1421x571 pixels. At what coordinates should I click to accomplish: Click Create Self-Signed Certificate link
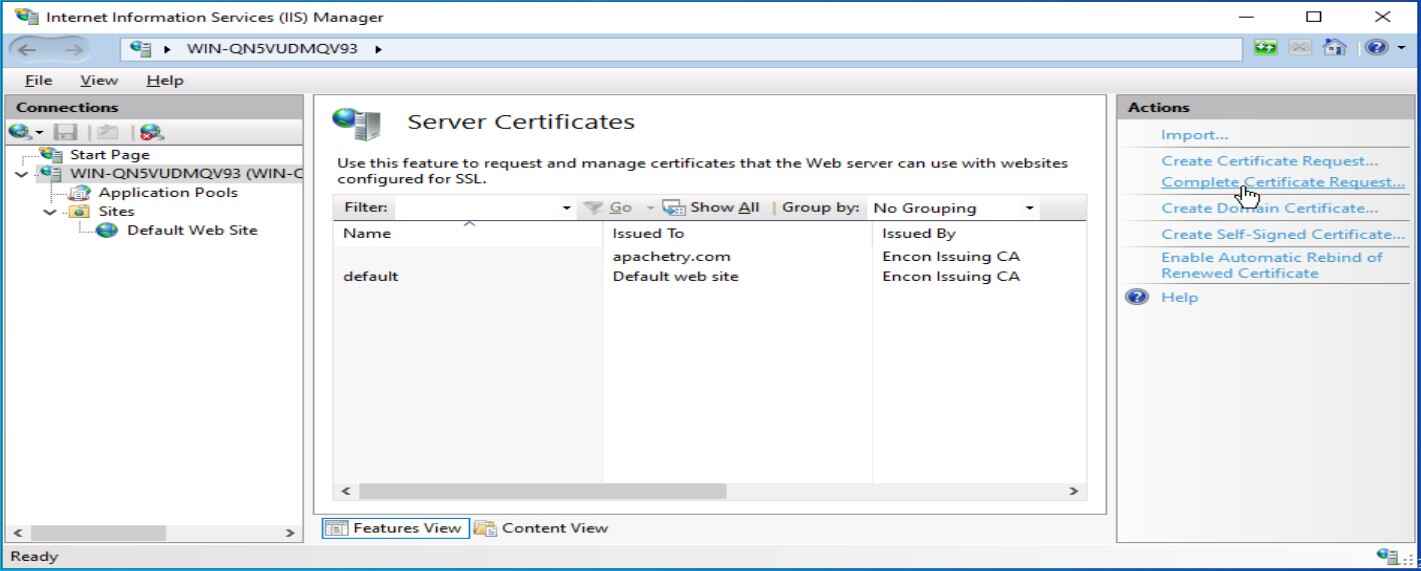coord(1283,234)
